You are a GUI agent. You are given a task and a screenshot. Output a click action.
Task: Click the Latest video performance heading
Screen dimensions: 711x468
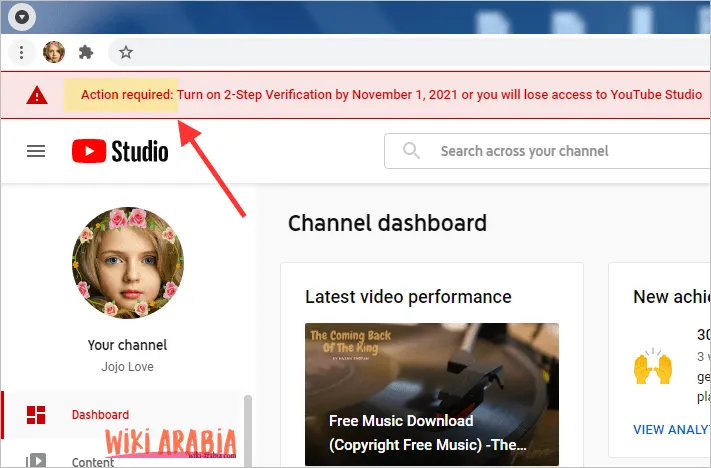pos(408,297)
